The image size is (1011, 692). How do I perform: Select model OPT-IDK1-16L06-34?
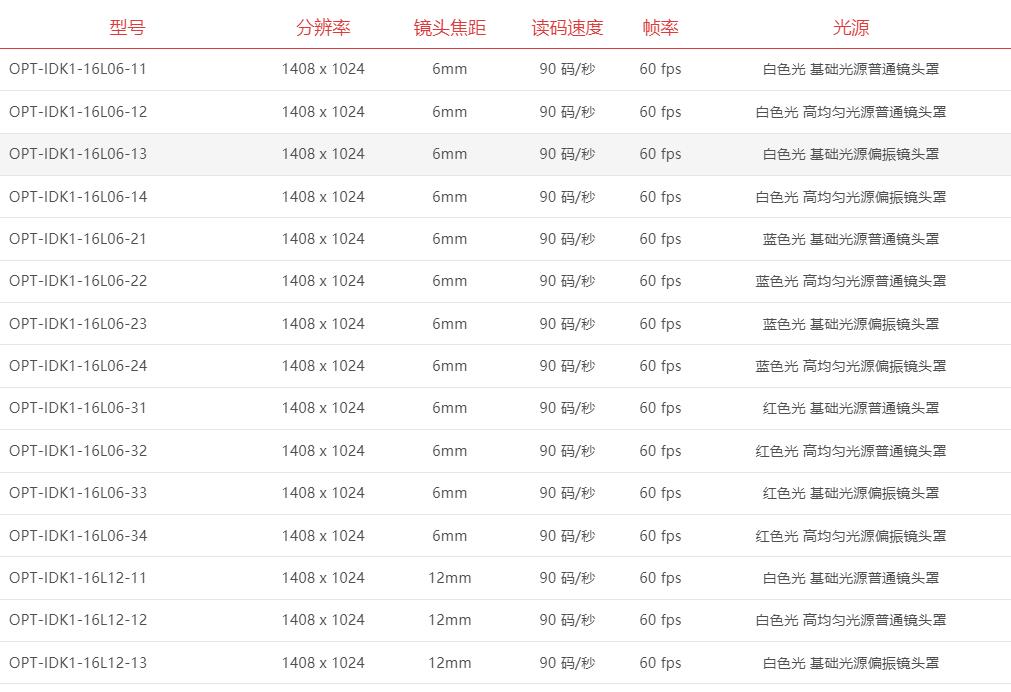[x=78, y=535]
